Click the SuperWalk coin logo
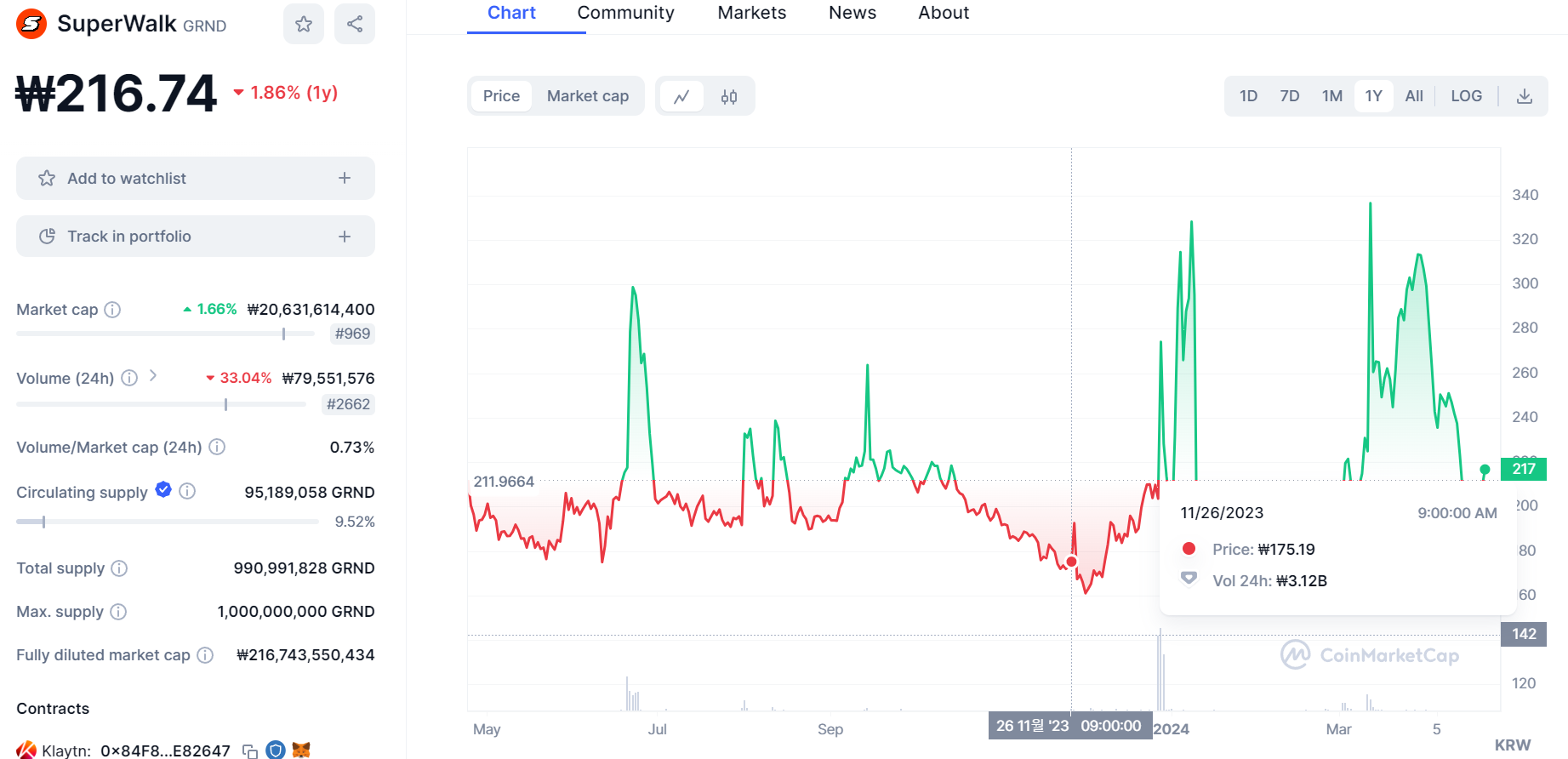Image resolution: width=1568 pixels, height=759 pixels. pyautogui.click(x=31, y=24)
